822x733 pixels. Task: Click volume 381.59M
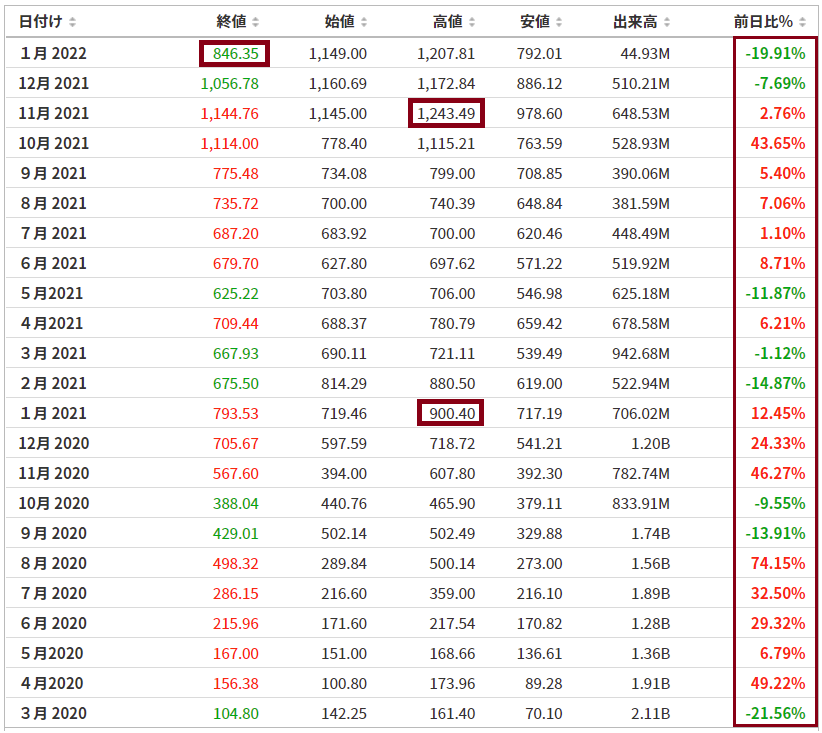pos(641,203)
